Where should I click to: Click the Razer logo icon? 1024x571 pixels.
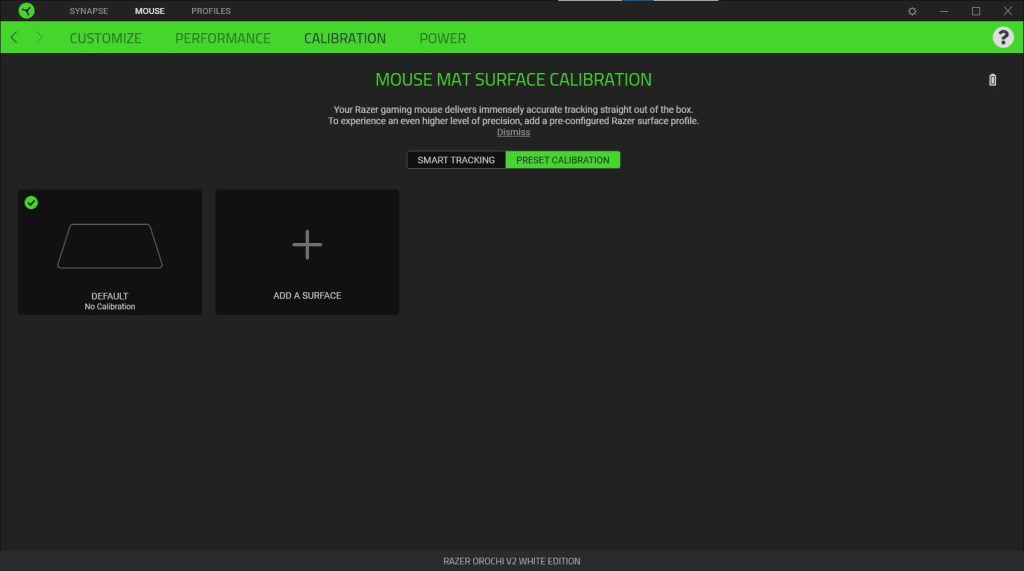26,10
